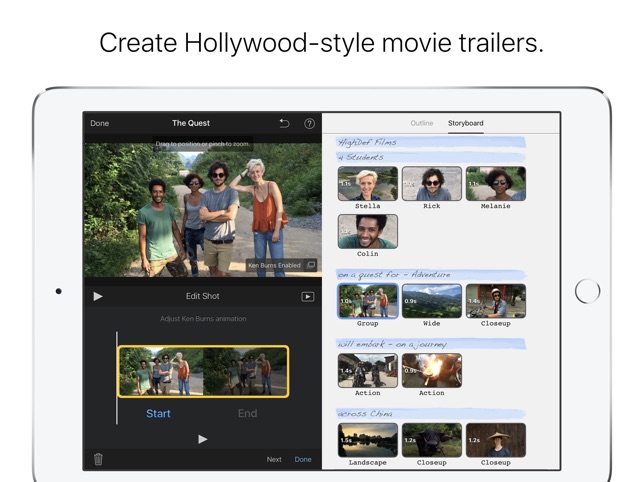This screenshot has height=482, width=643.
Task: Select the buffalo Closeup 1.2s thumbnail
Action: tap(431, 440)
